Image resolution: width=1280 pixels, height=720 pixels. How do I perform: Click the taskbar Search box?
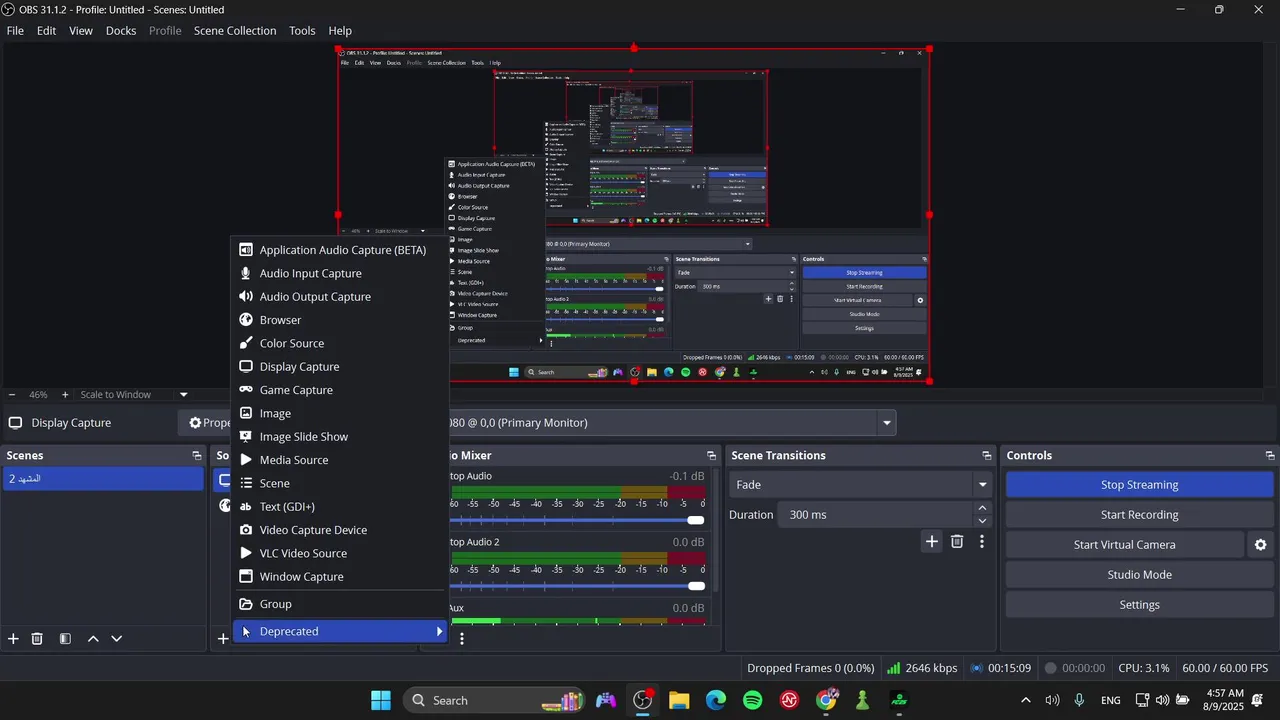tap(495, 700)
